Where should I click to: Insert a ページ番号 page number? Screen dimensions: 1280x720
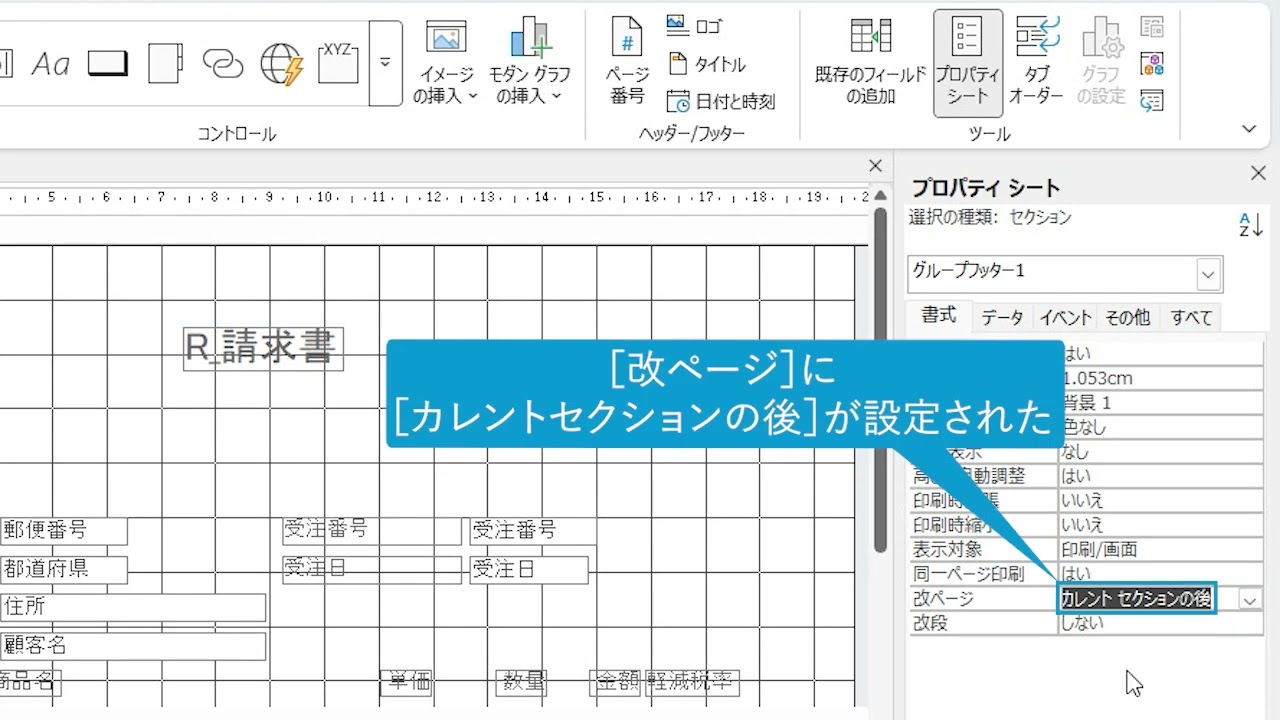coord(628,62)
